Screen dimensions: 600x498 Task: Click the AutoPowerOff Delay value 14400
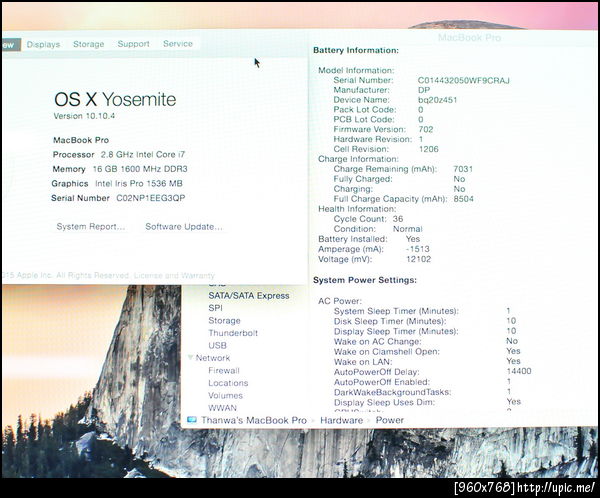point(519,371)
